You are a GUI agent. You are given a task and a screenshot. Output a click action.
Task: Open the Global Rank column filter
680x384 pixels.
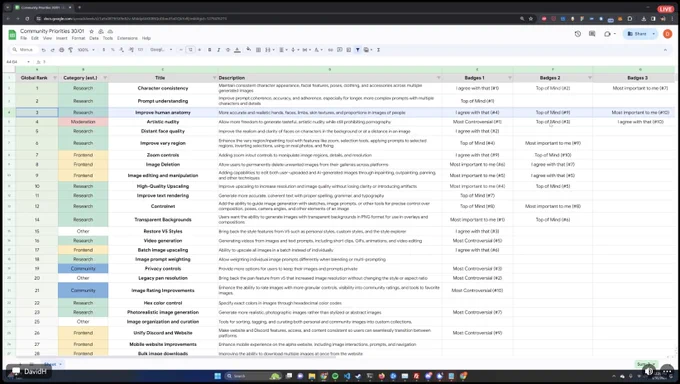[x=55, y=78]
